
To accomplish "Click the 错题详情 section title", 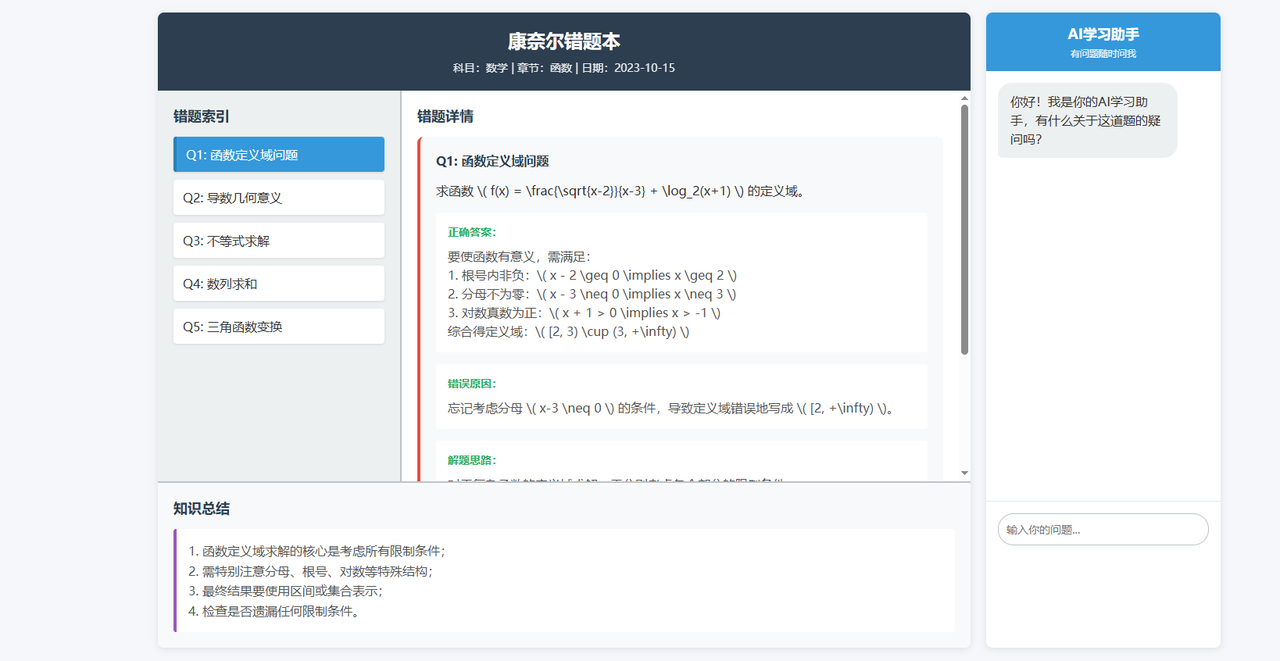I will coord(444,116).
